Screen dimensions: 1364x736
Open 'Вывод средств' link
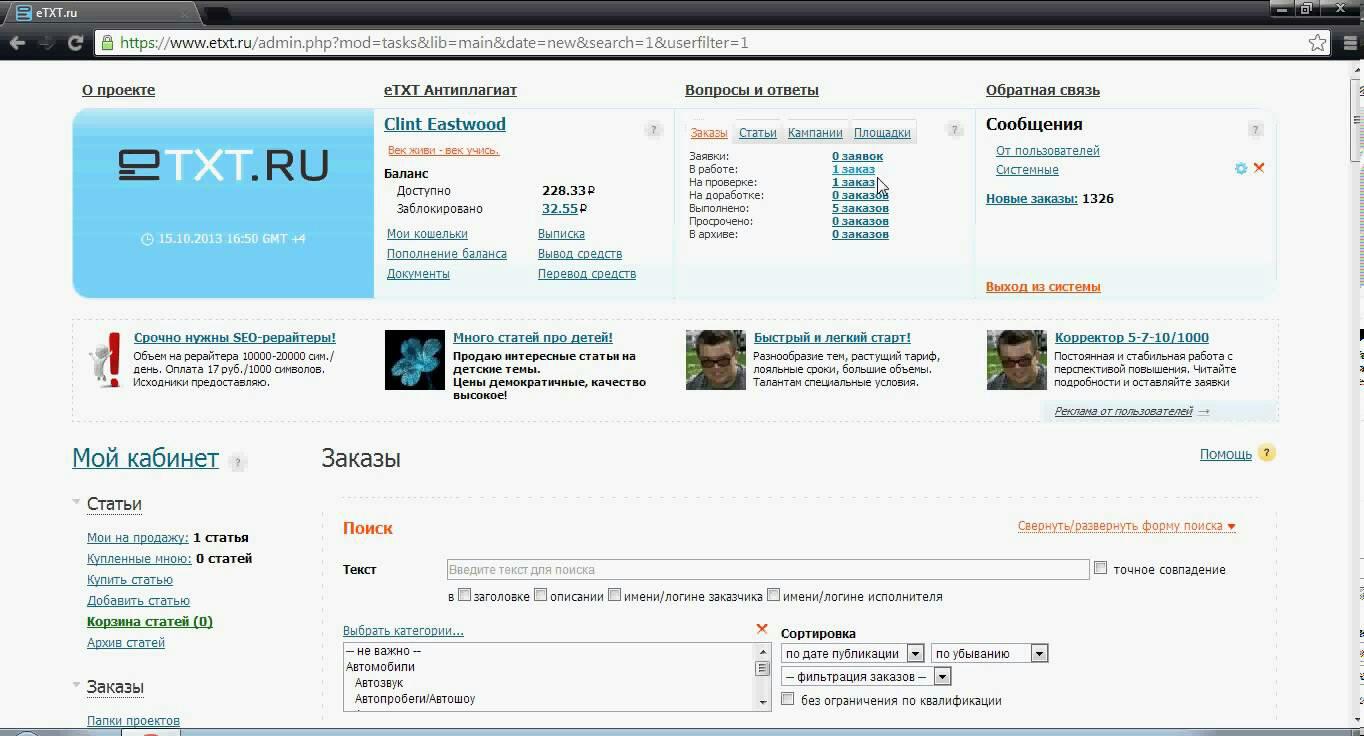(x=580, y=254)
